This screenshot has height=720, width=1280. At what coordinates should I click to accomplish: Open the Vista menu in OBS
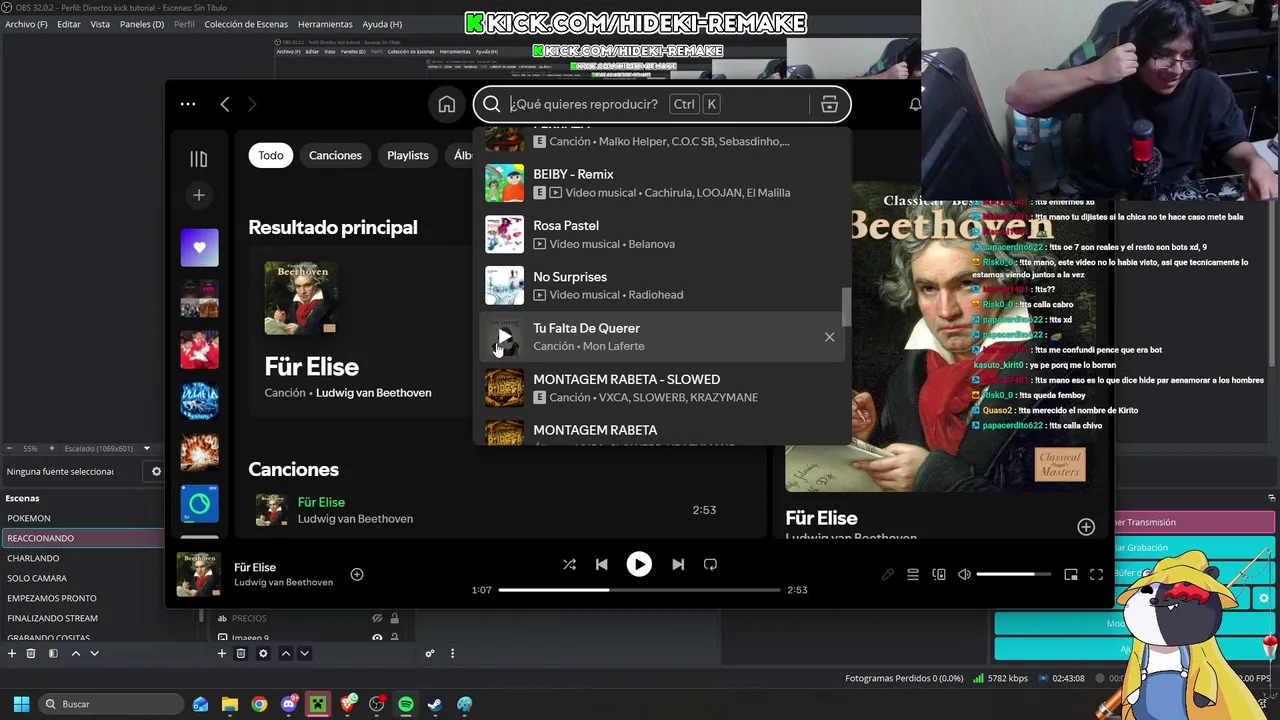click(100, 24)
